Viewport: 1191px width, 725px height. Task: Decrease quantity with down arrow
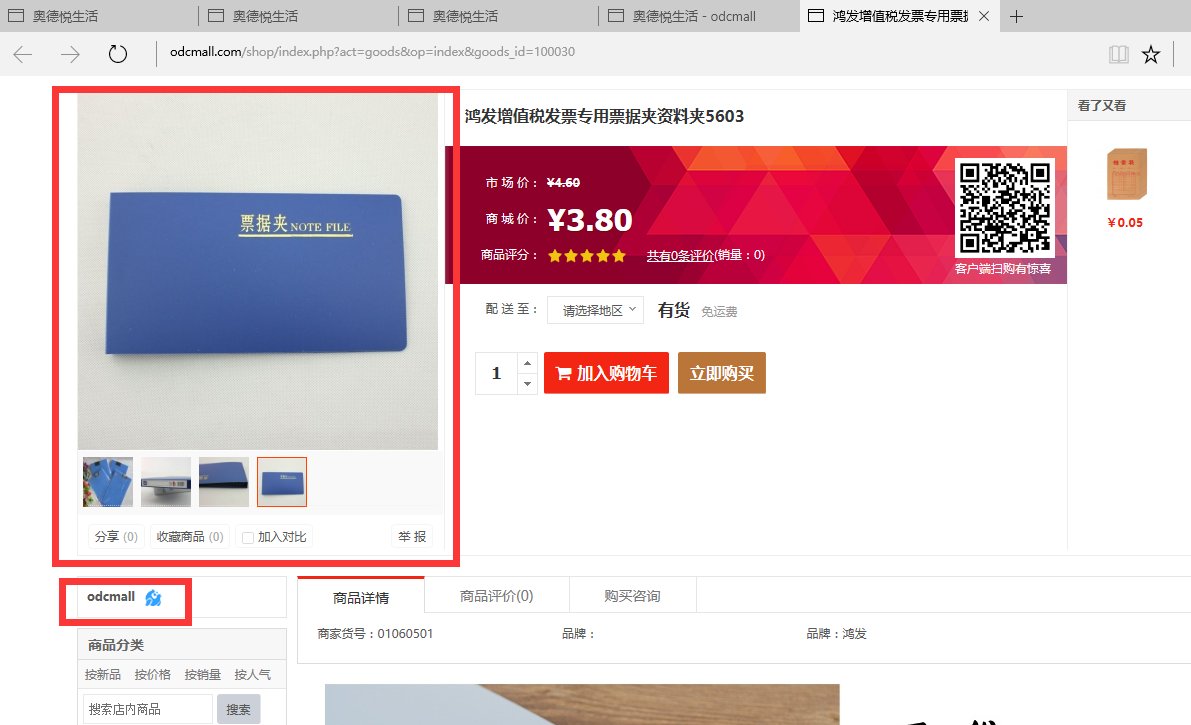[x=527, y=384]
